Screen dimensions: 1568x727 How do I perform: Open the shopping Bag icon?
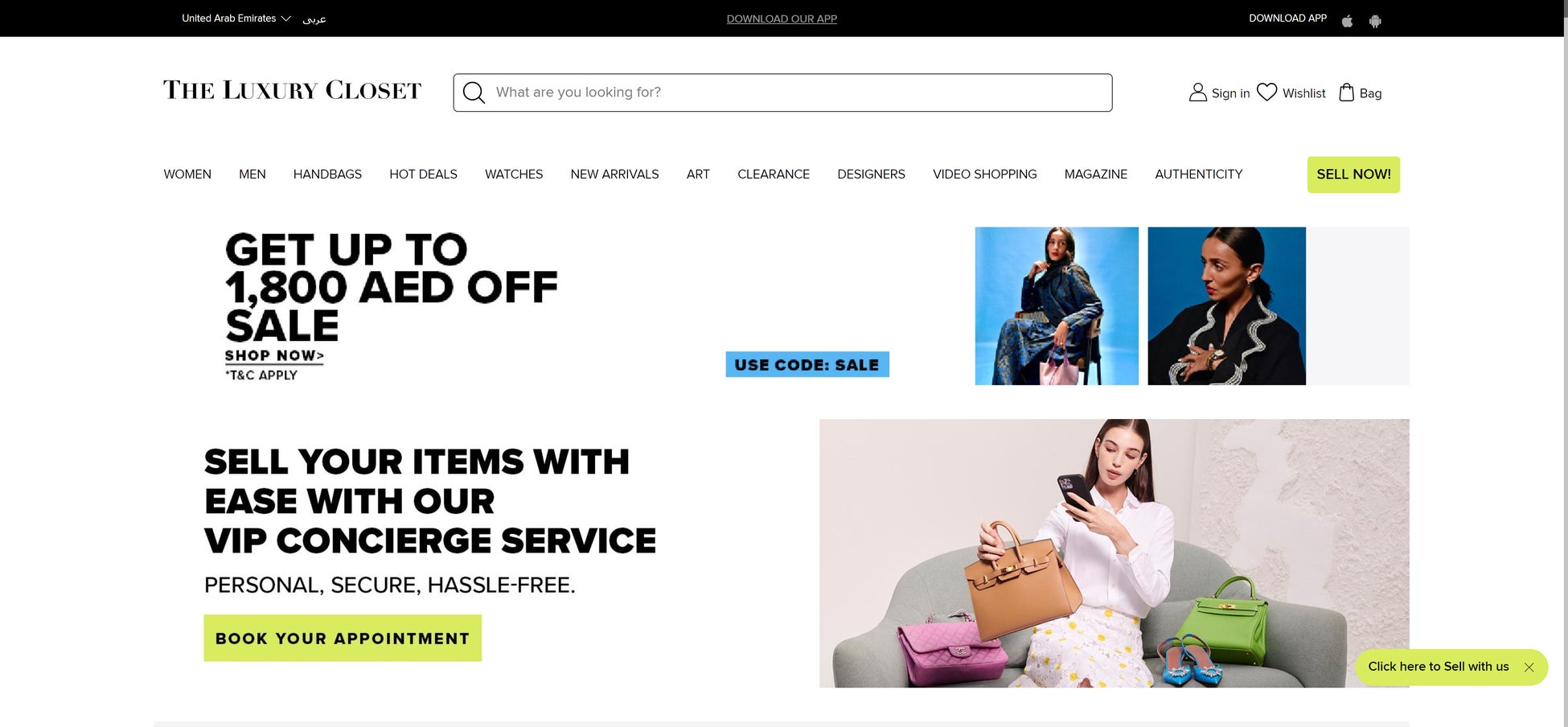click(x=1346, y=92)
